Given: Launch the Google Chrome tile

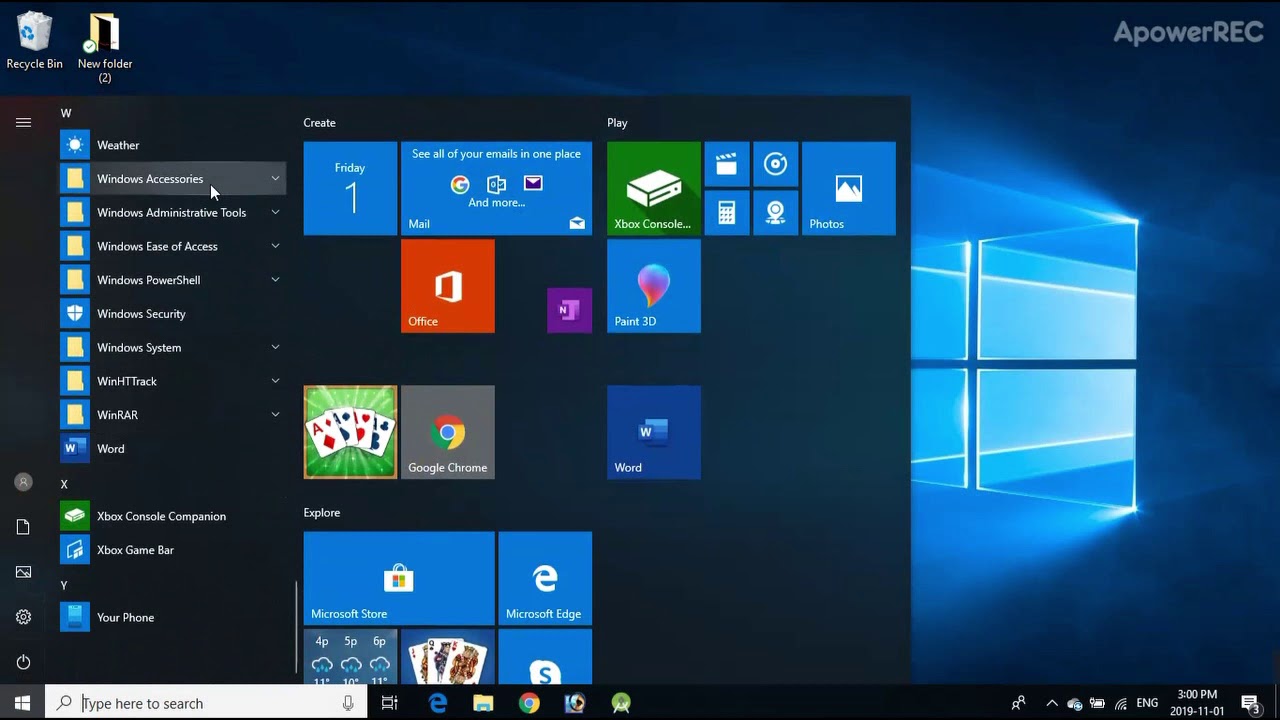Looking at the screenshot, I should pos(447,432).
